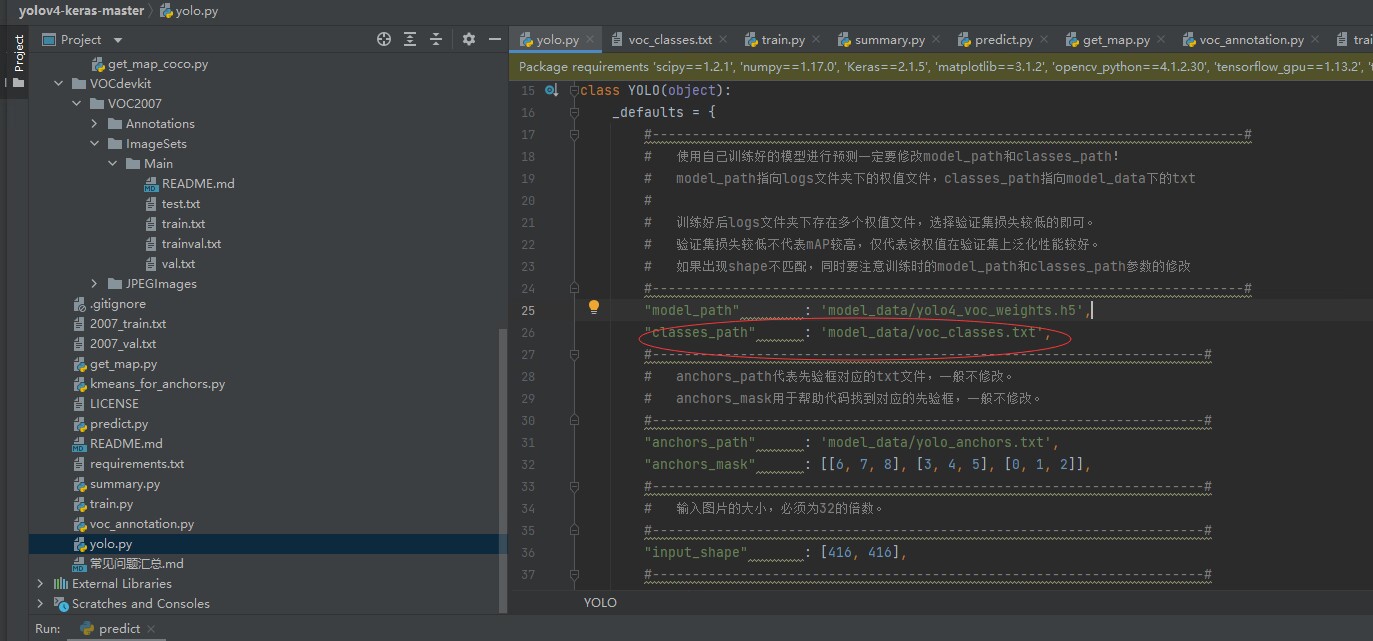Select the .gitignore file

tap(117, 304)
